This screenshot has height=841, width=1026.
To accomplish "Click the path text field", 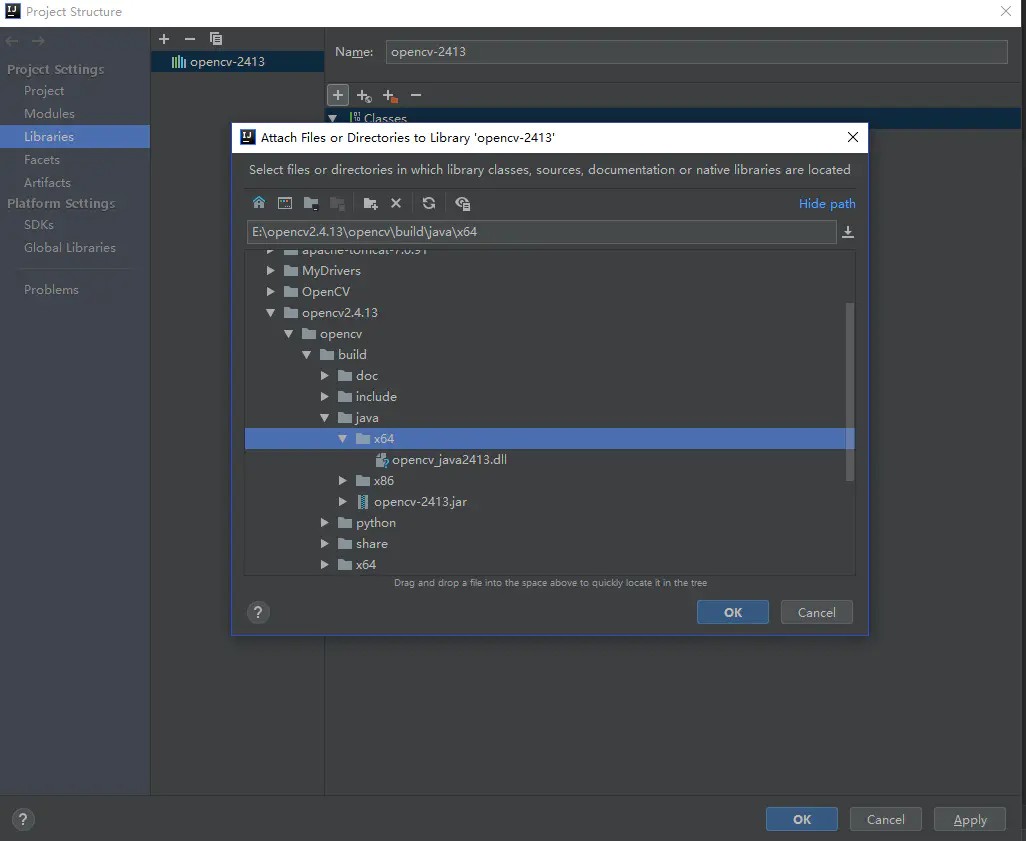I will 540,232.
